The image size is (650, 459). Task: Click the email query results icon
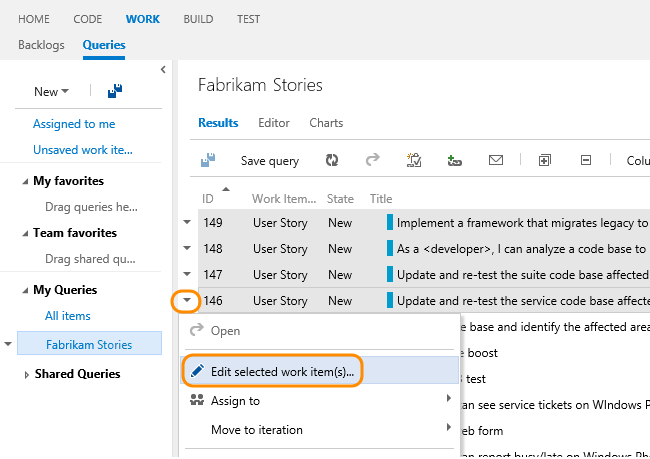click(495, 160)
